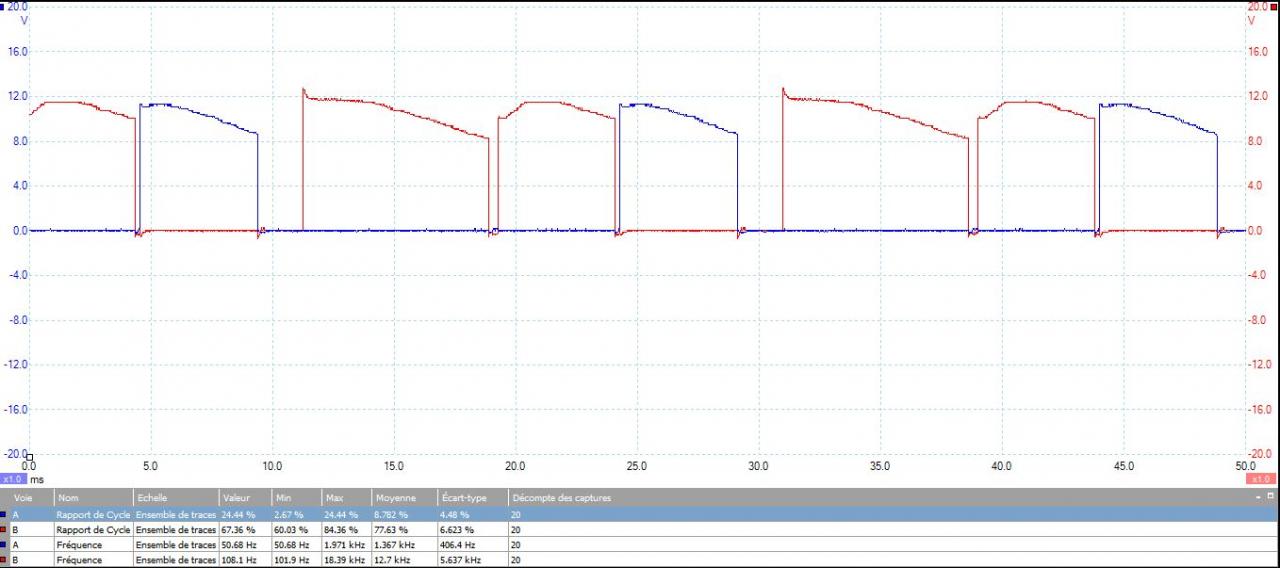Click blue color icon of A Fréquence row
The height and width of the screenshot is (568, 1280).
(x=4, y=545)
